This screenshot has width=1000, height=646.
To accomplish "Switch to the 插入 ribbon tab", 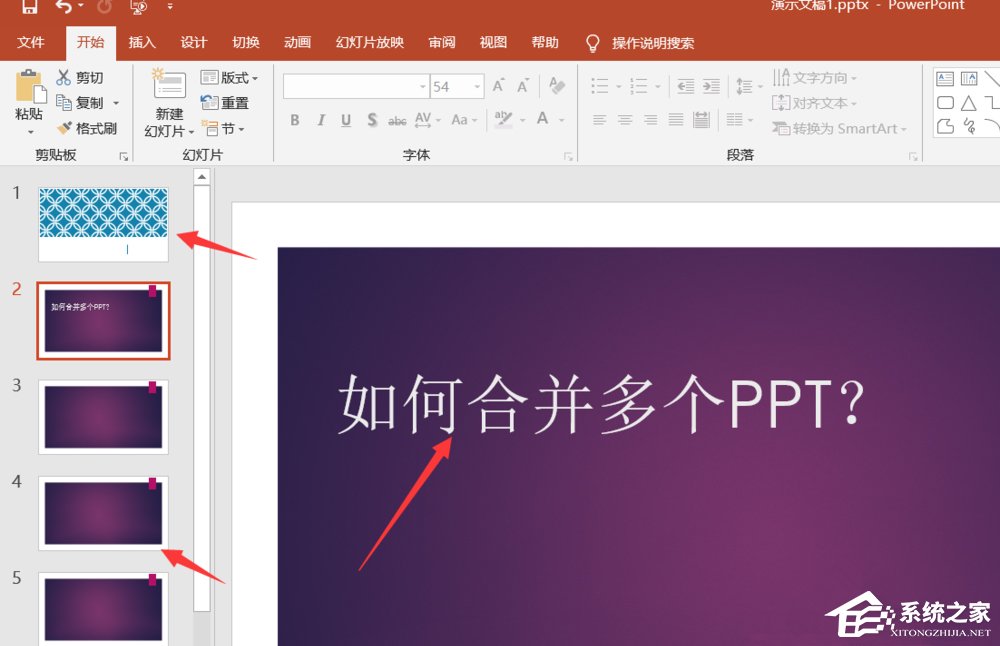I will (x=141, y=42).
